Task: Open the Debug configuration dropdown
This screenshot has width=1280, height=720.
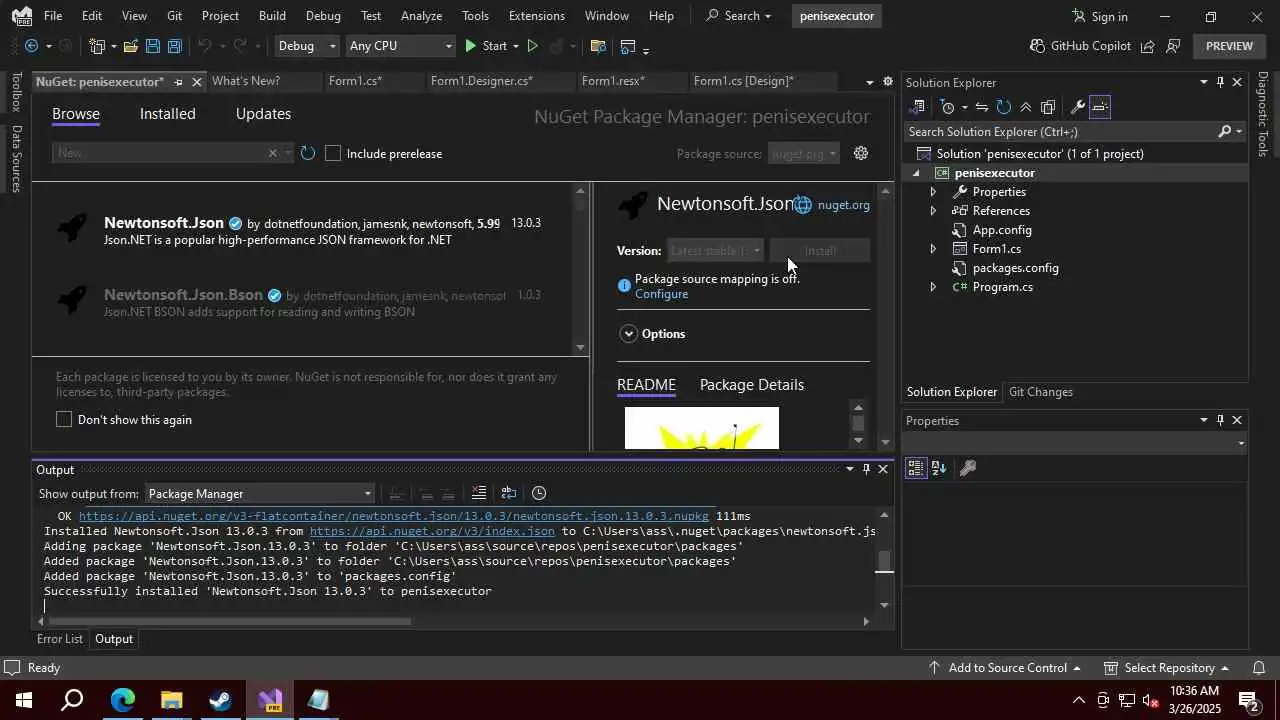Action: [x=306, y=46]
